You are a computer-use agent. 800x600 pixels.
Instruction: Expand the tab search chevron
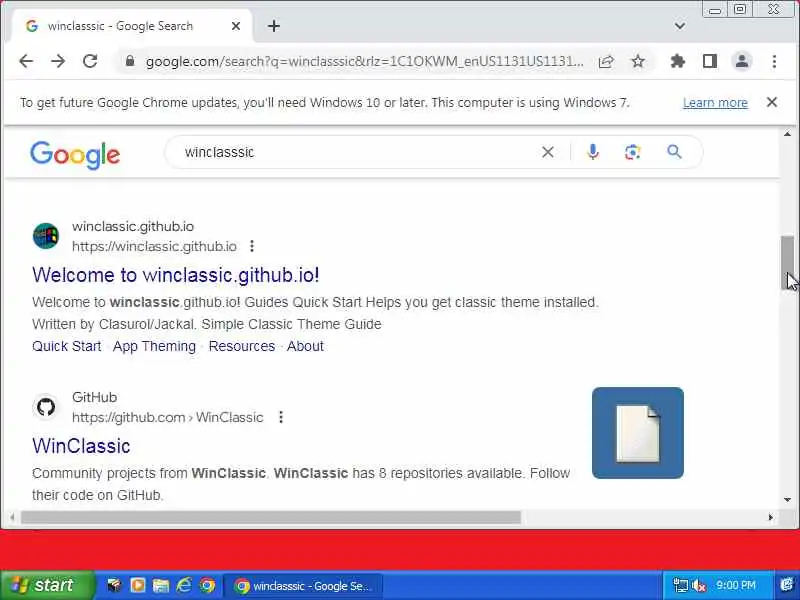coord(680,26)
